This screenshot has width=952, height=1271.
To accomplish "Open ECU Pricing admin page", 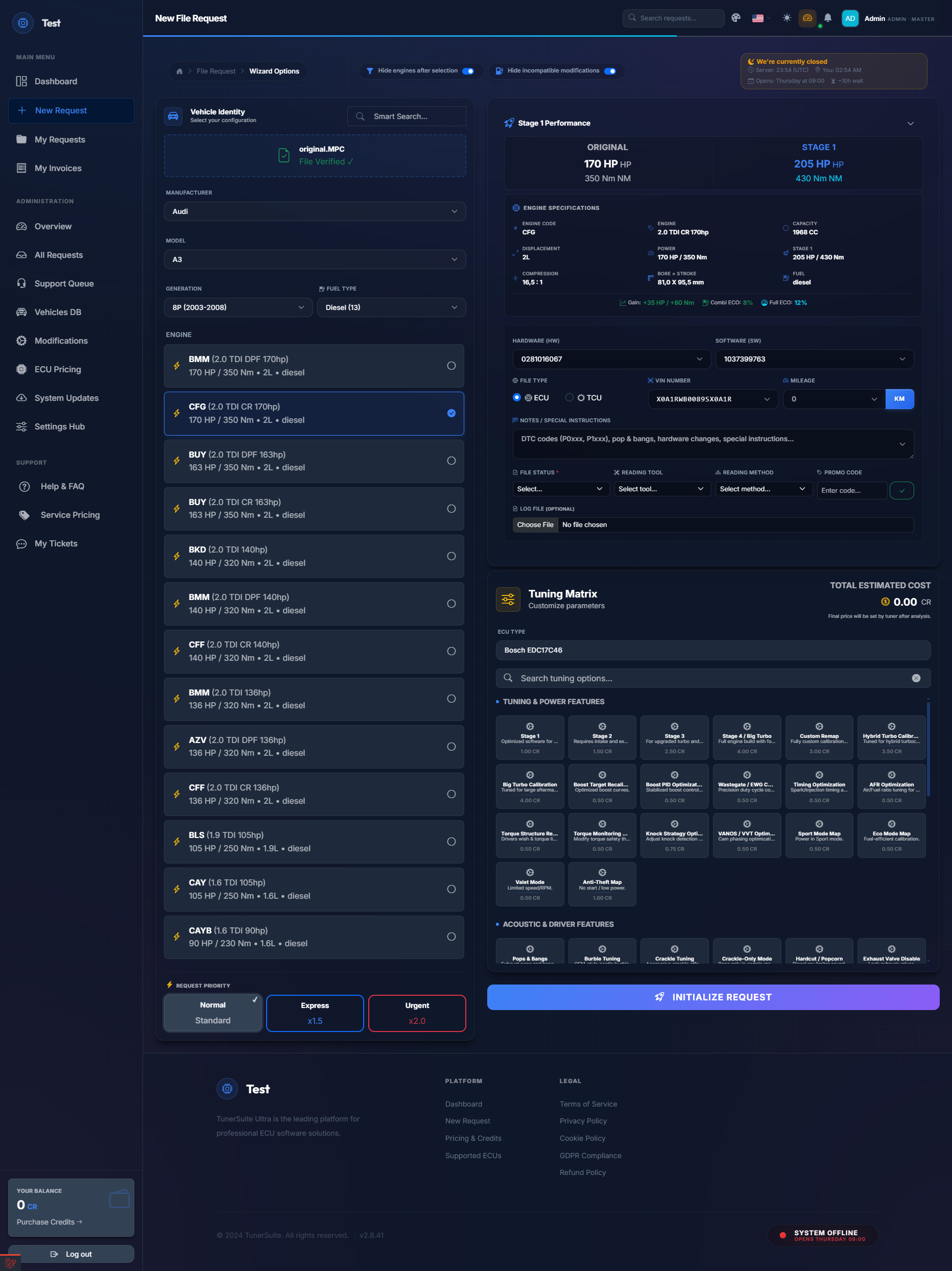I will (71, 370).
